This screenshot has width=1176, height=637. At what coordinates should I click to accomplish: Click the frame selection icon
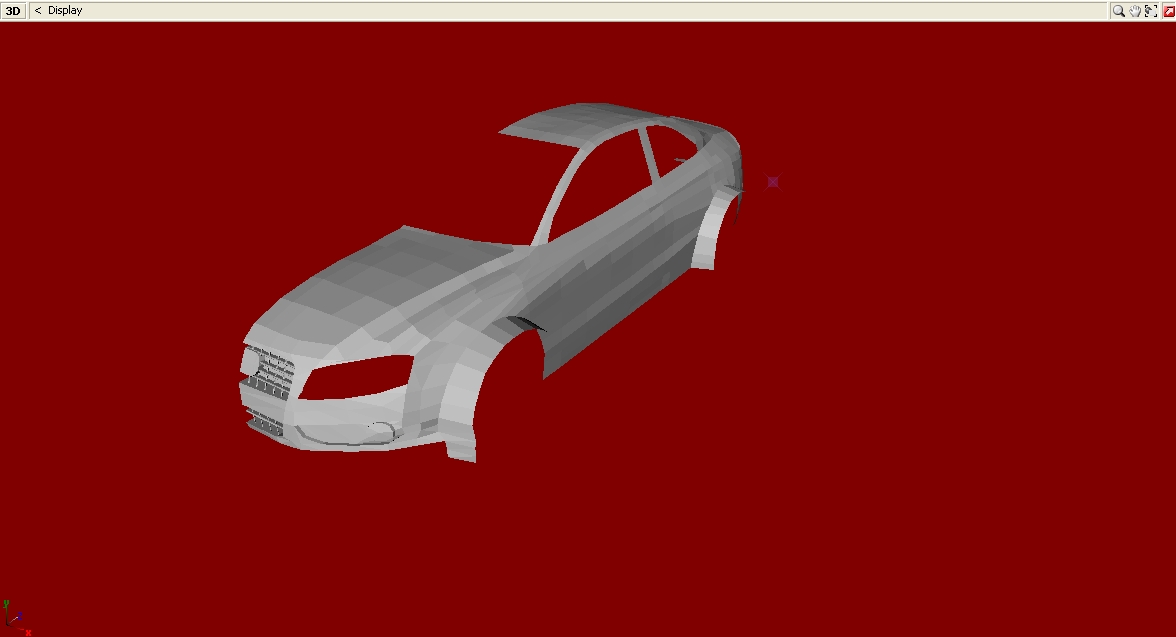tap(1151, 10)
